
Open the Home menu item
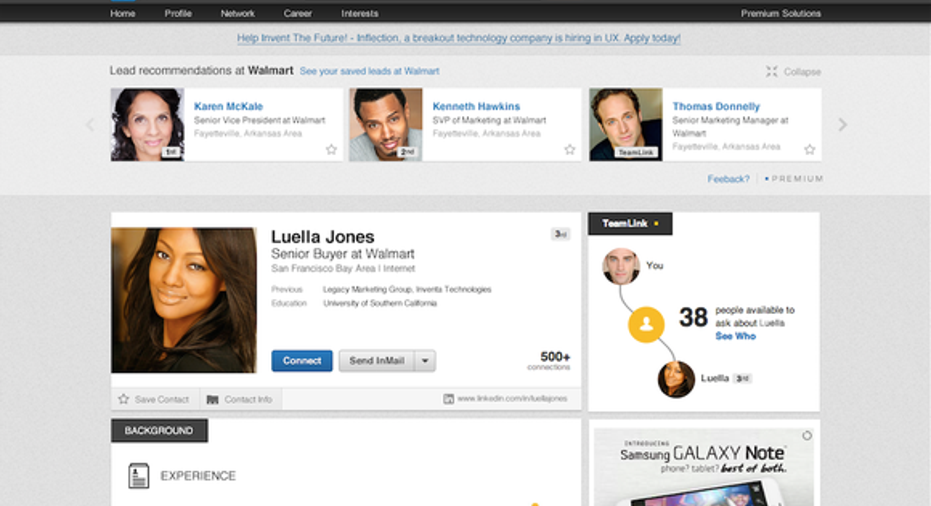(x=122, y=13)
